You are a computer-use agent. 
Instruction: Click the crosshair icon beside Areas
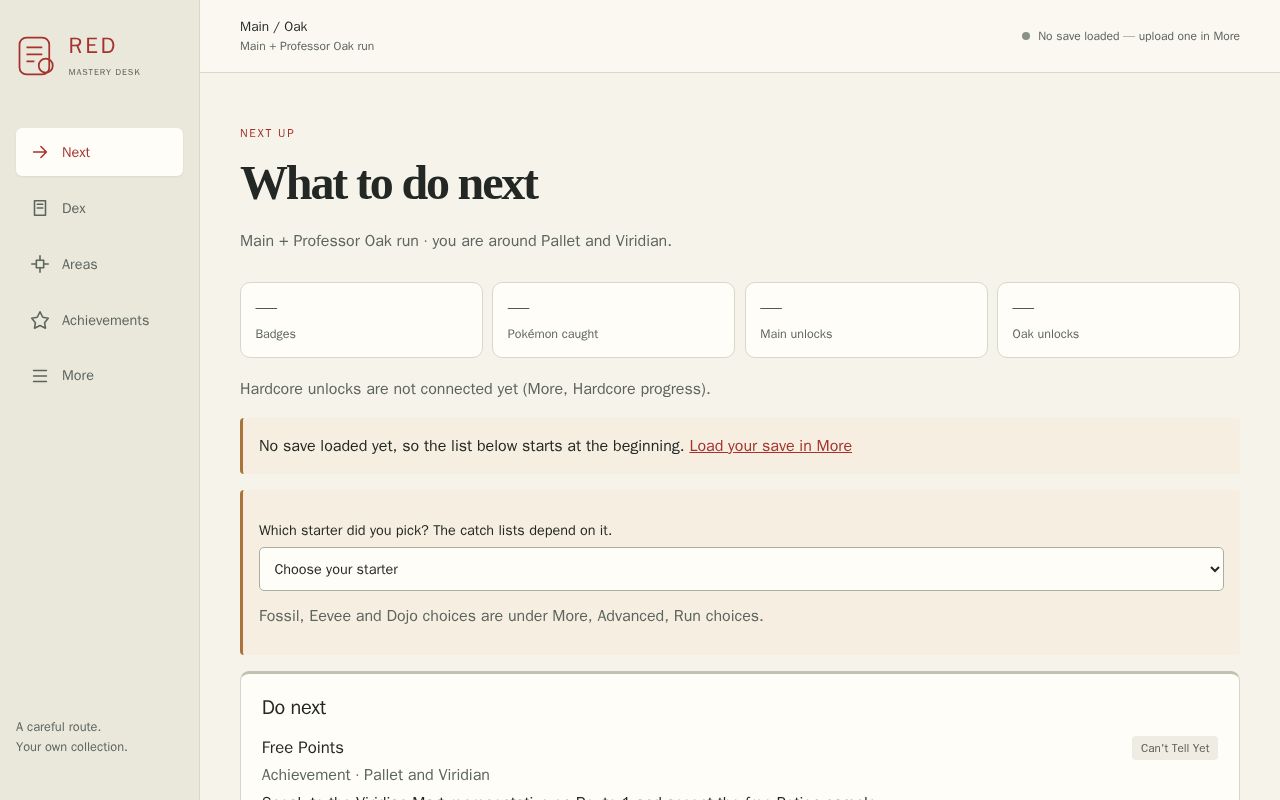(40, 264)
